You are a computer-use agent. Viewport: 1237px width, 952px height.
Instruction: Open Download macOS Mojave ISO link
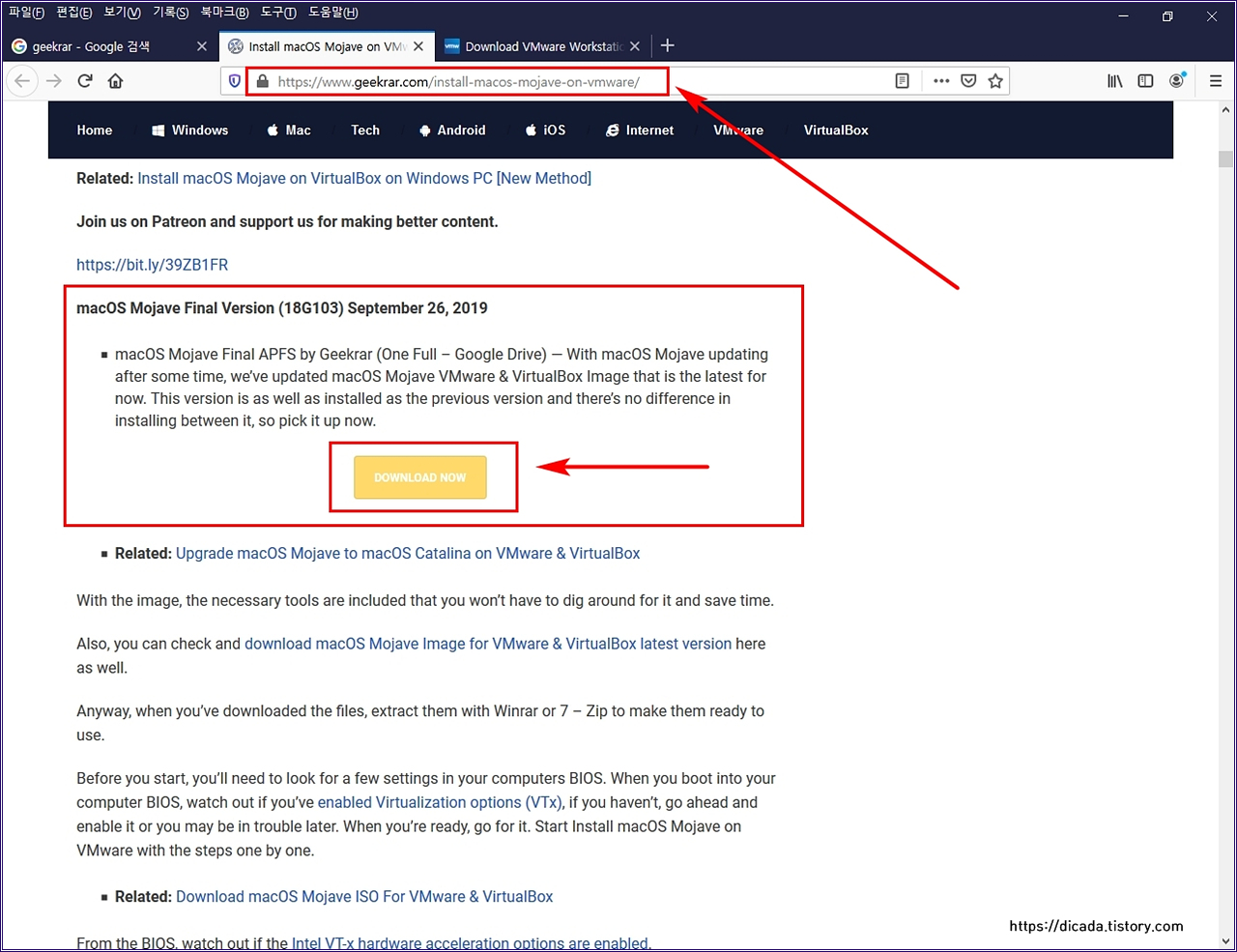point(364,897)
